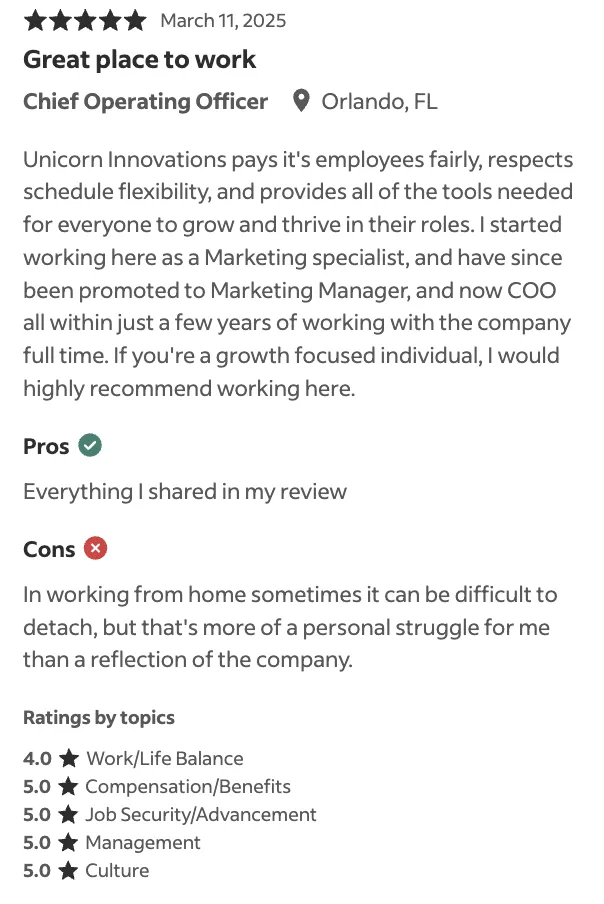Click the Culture rating label
The height and width of the screenshot is (904, 604).
pyautogui.click(x=117, y=871)
